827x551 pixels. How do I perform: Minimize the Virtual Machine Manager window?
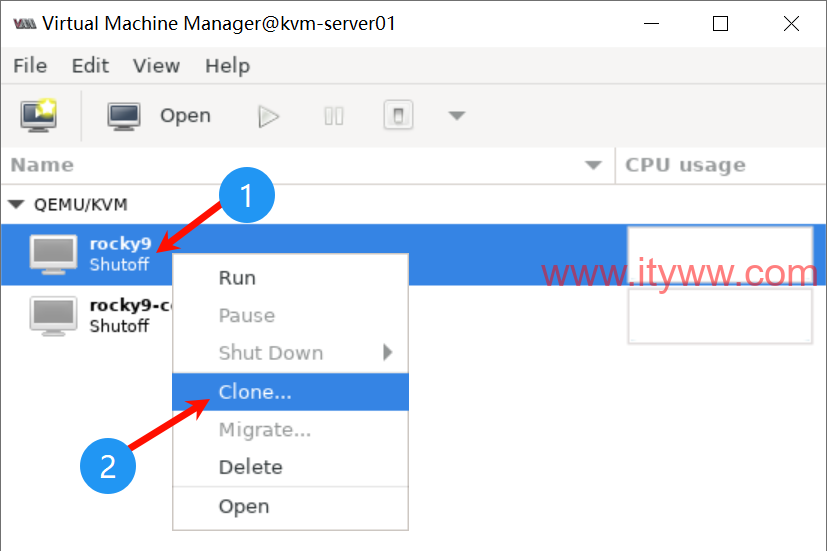tap(652, 23)
